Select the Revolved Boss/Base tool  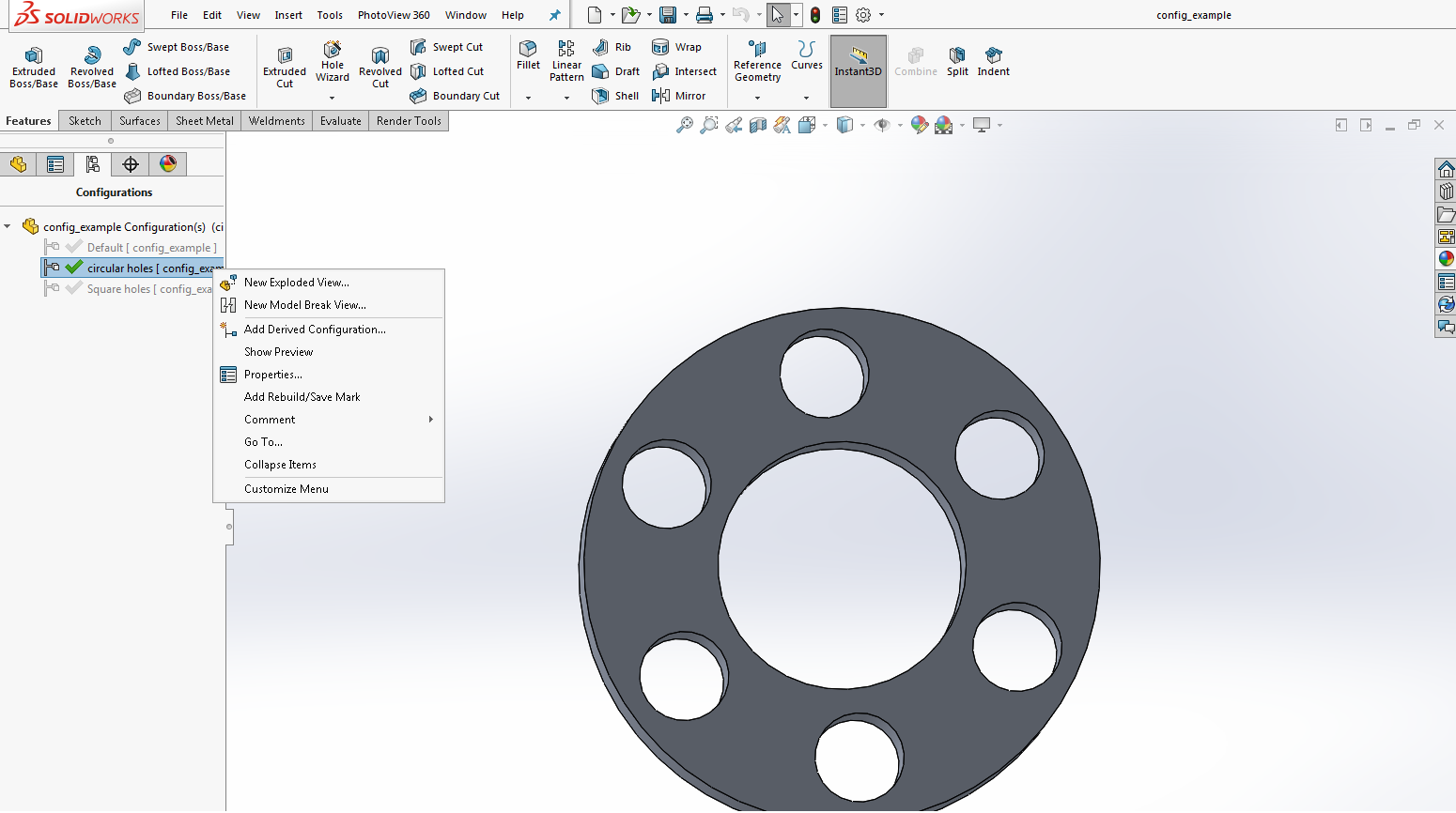92,68
